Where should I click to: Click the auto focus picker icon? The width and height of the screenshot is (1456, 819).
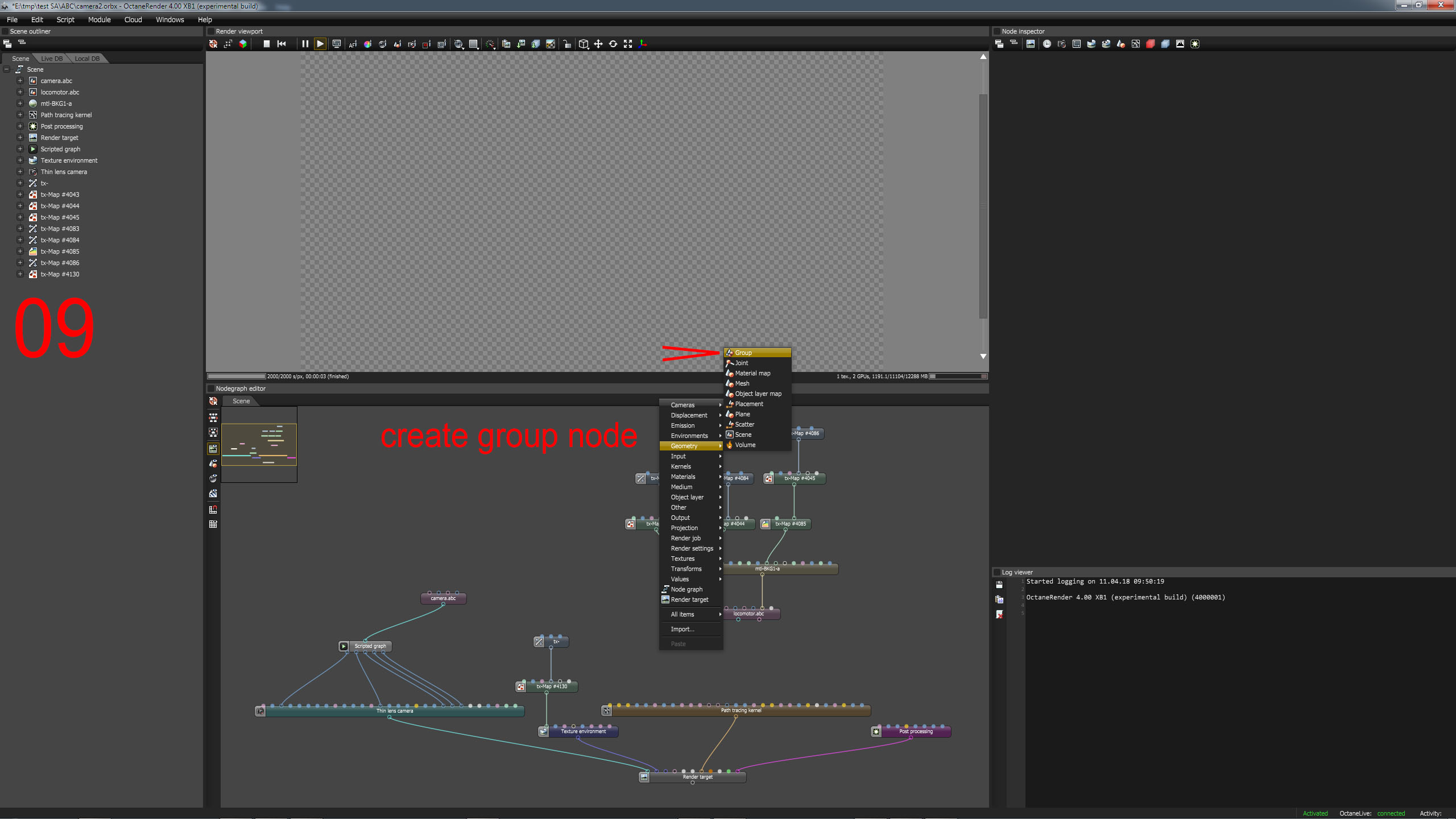pos(353,44)
